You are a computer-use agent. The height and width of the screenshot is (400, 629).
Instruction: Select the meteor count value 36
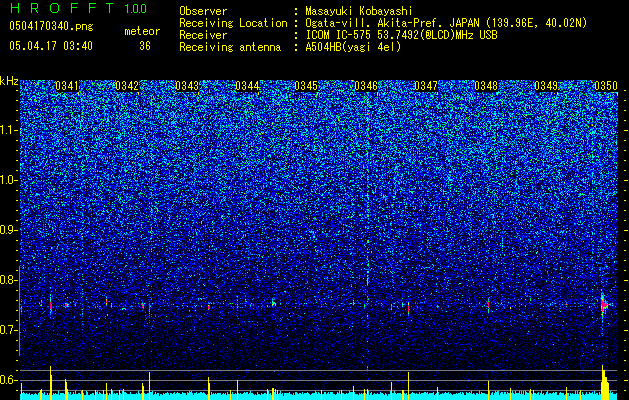145,46
